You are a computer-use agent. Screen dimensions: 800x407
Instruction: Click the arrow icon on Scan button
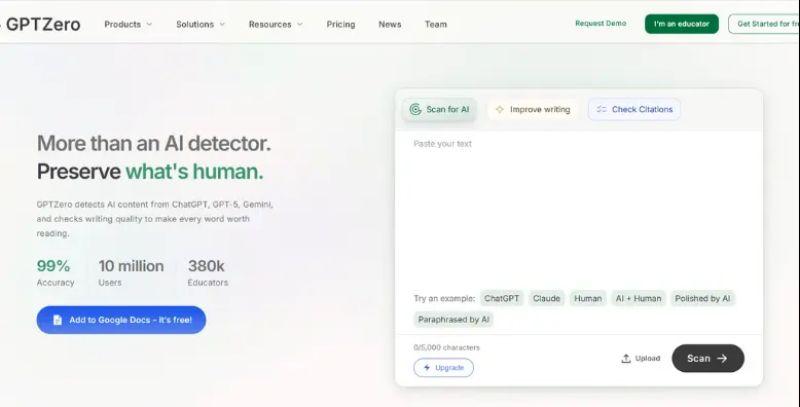coord(722,359)
